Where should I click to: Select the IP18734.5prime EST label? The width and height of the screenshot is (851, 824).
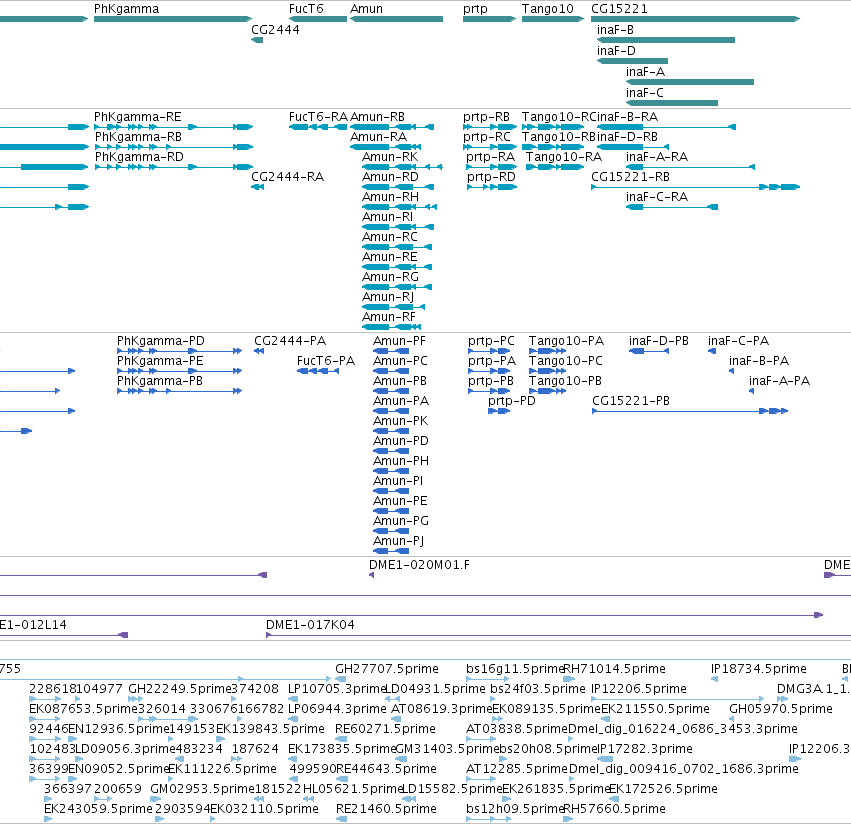pyautogui.click(x=759, y=669)
